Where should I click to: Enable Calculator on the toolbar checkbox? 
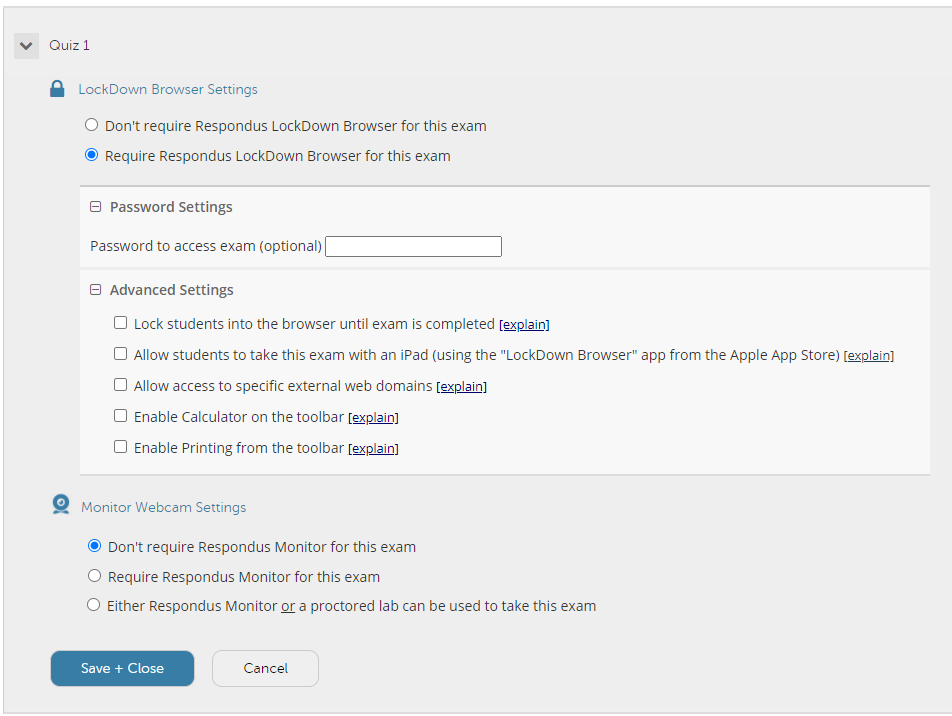(x=121, y=415)
